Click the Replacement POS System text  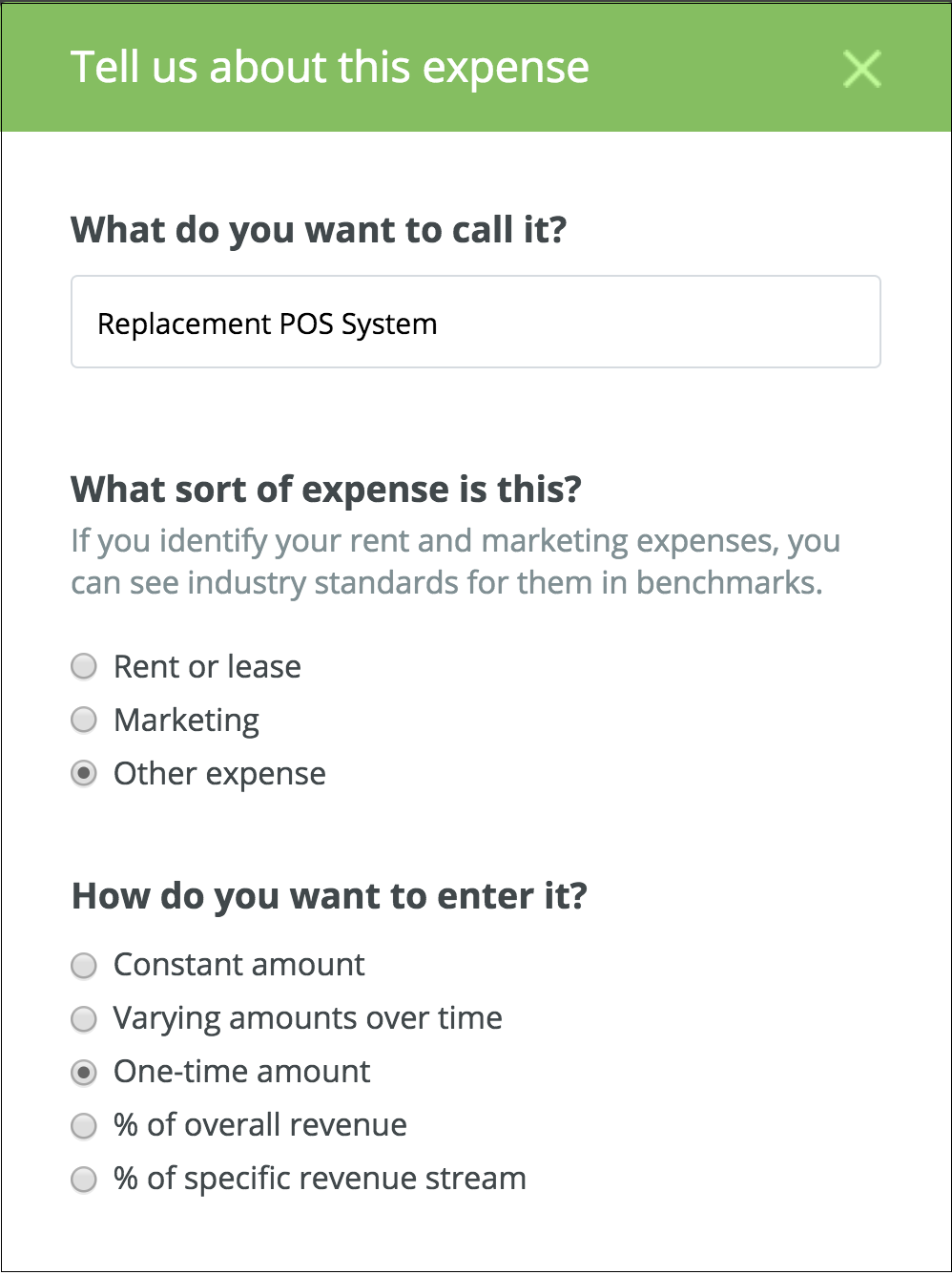tap(267, 324)
